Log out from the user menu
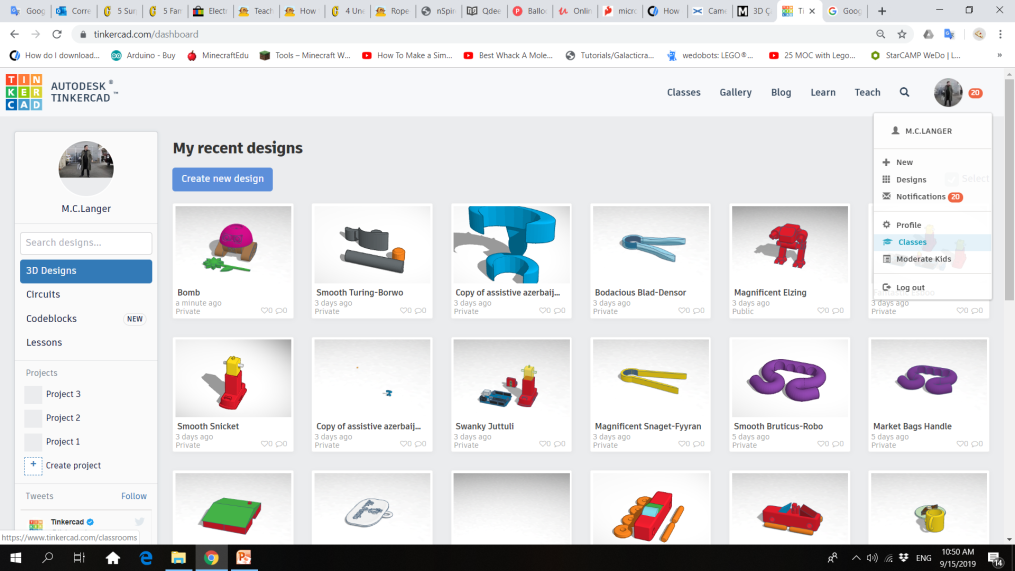The image size is (1015, 571). click(x=910, y=287)
